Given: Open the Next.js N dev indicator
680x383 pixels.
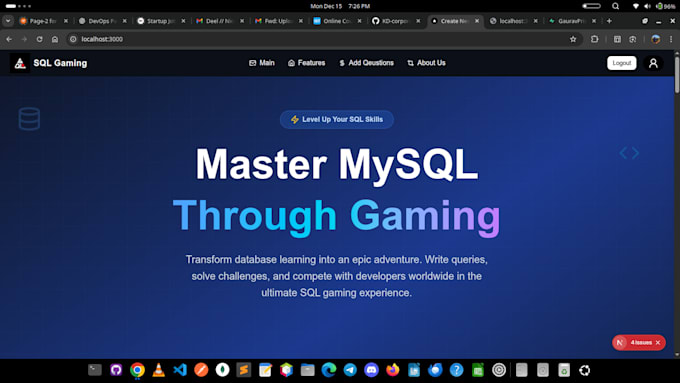Looking at the screenshot, I should [620, 343].
